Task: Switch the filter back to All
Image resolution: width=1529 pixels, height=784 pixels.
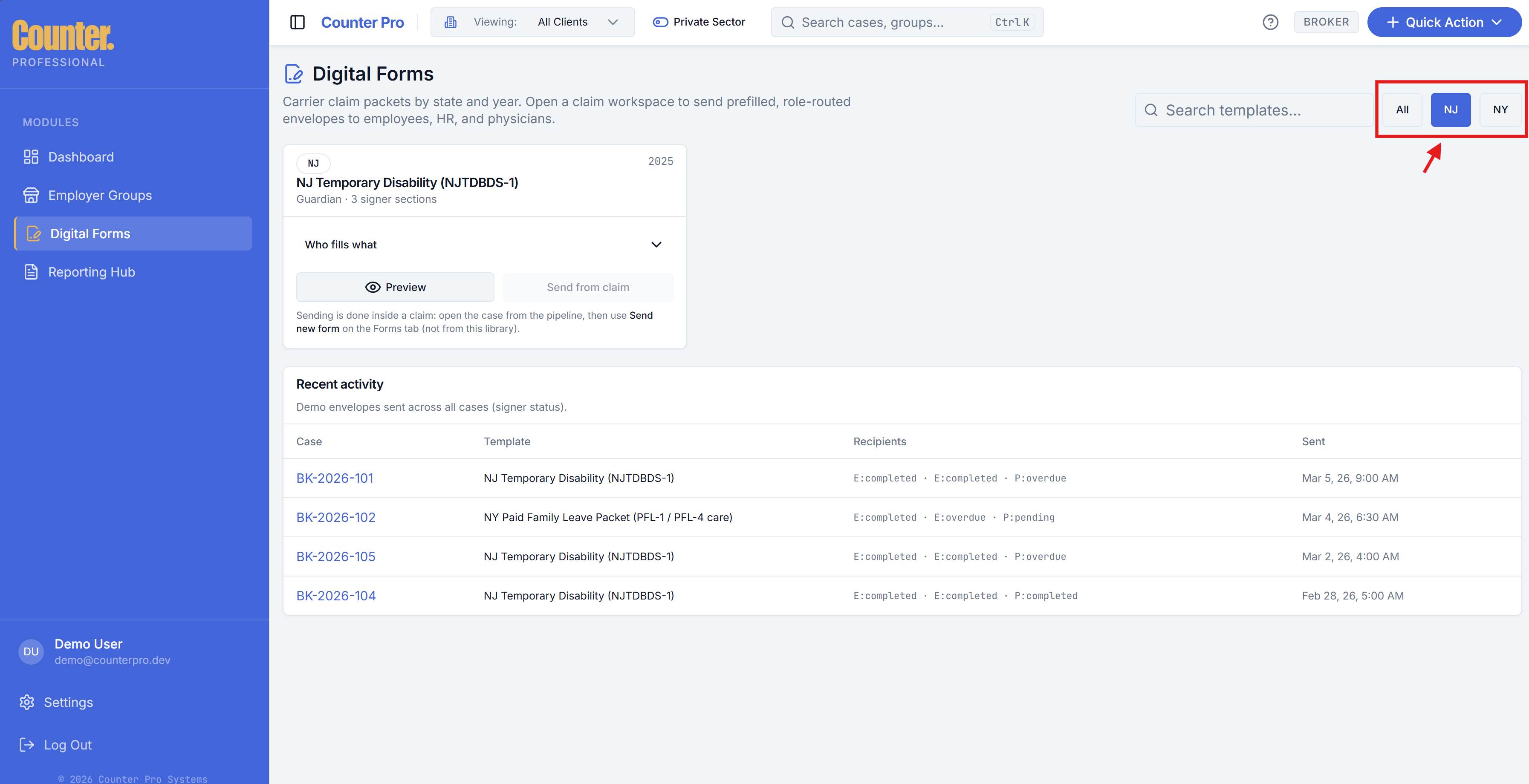Action: (x=1402, y=109)
